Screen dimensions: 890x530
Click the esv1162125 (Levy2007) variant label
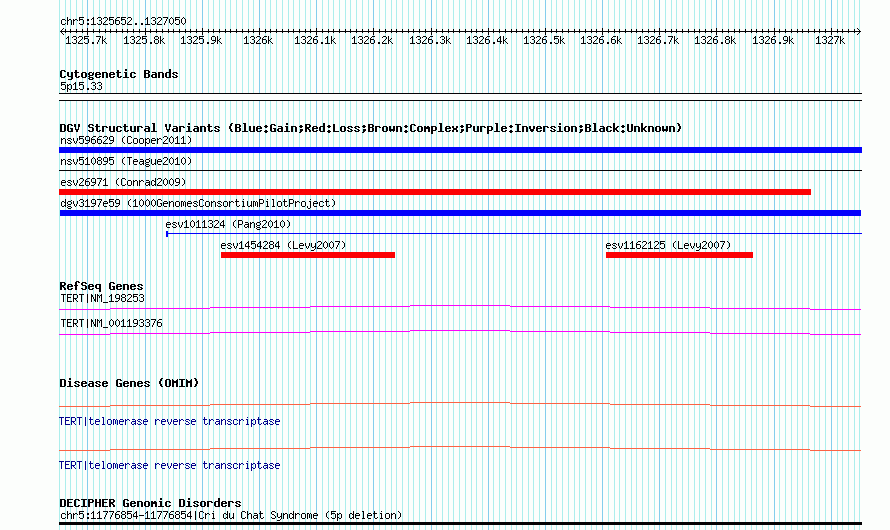[668, 245]
